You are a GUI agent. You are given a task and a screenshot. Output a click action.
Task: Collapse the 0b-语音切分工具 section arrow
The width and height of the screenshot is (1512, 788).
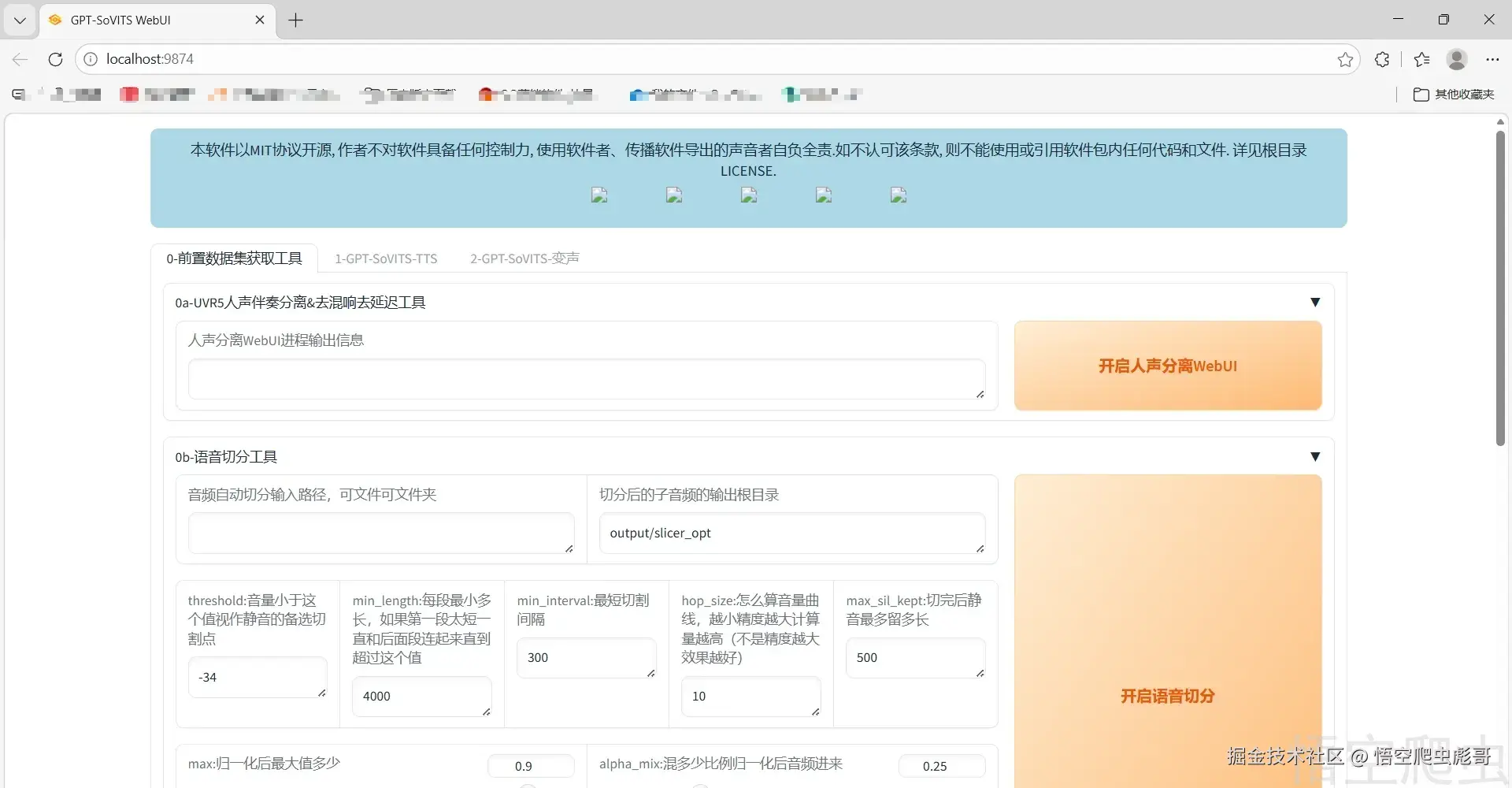[1314, 457]
